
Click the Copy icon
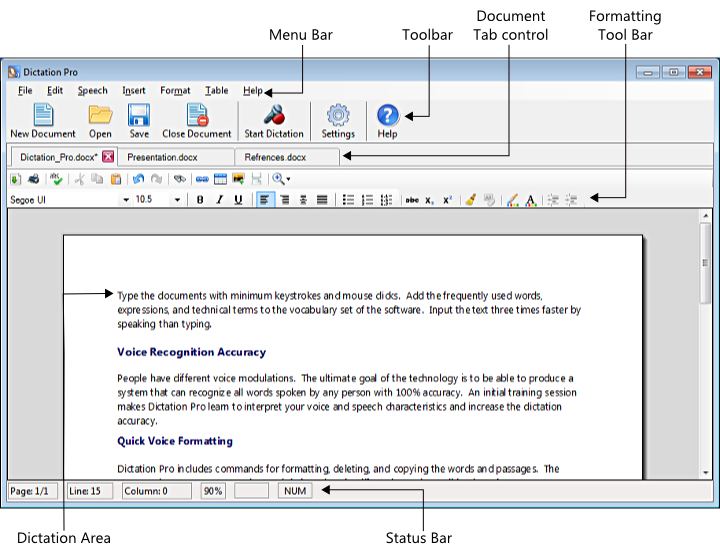pos(97,179)
